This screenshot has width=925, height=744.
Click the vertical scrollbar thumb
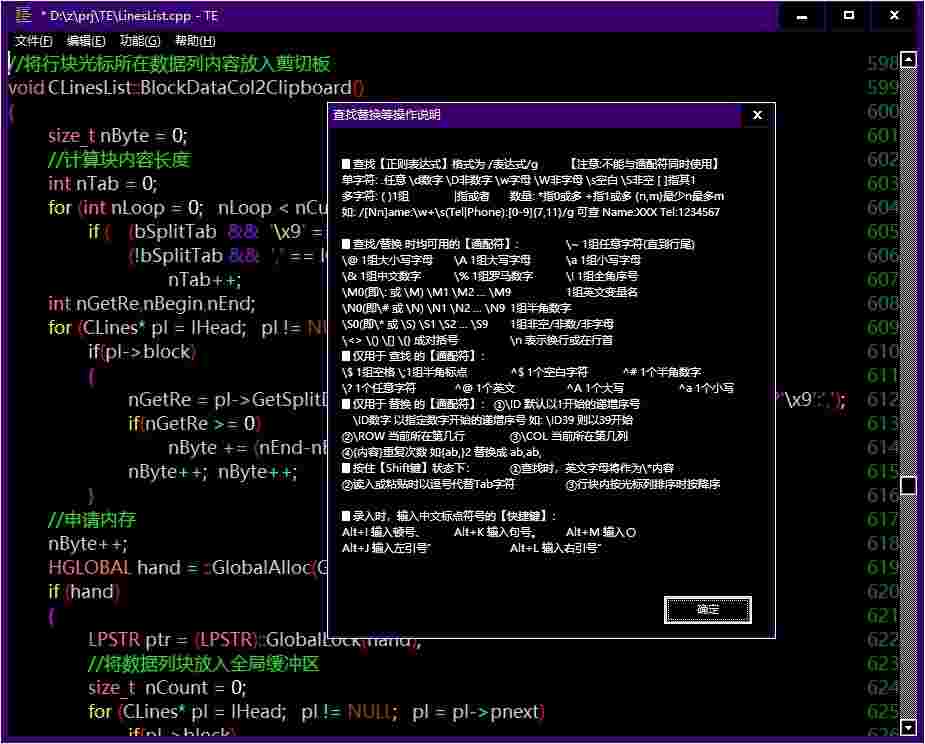[908, 484]
